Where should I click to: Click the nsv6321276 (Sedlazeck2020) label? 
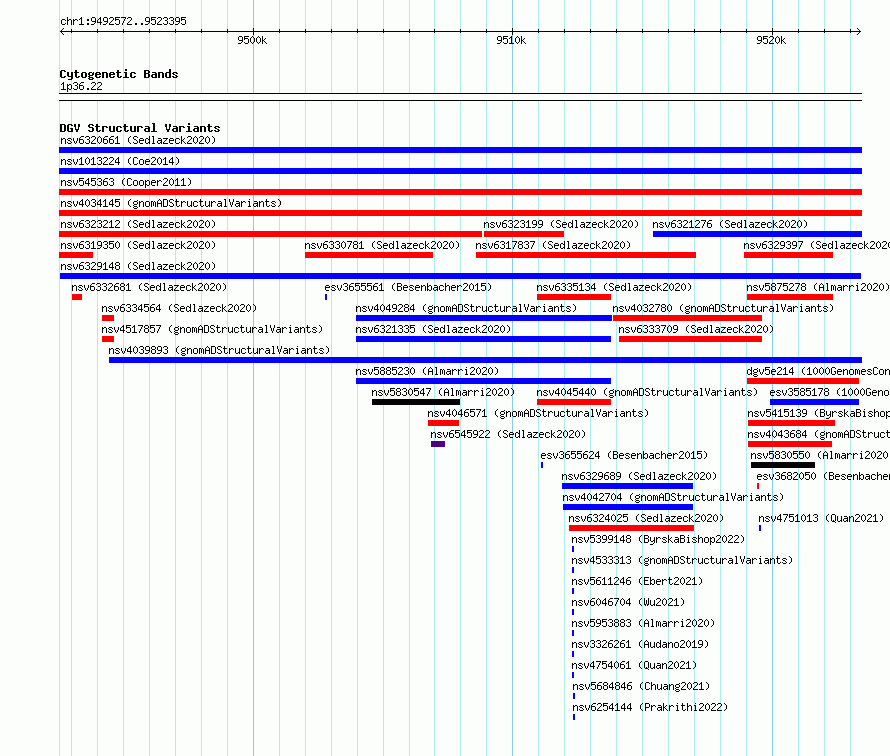[x=730, y=224]
